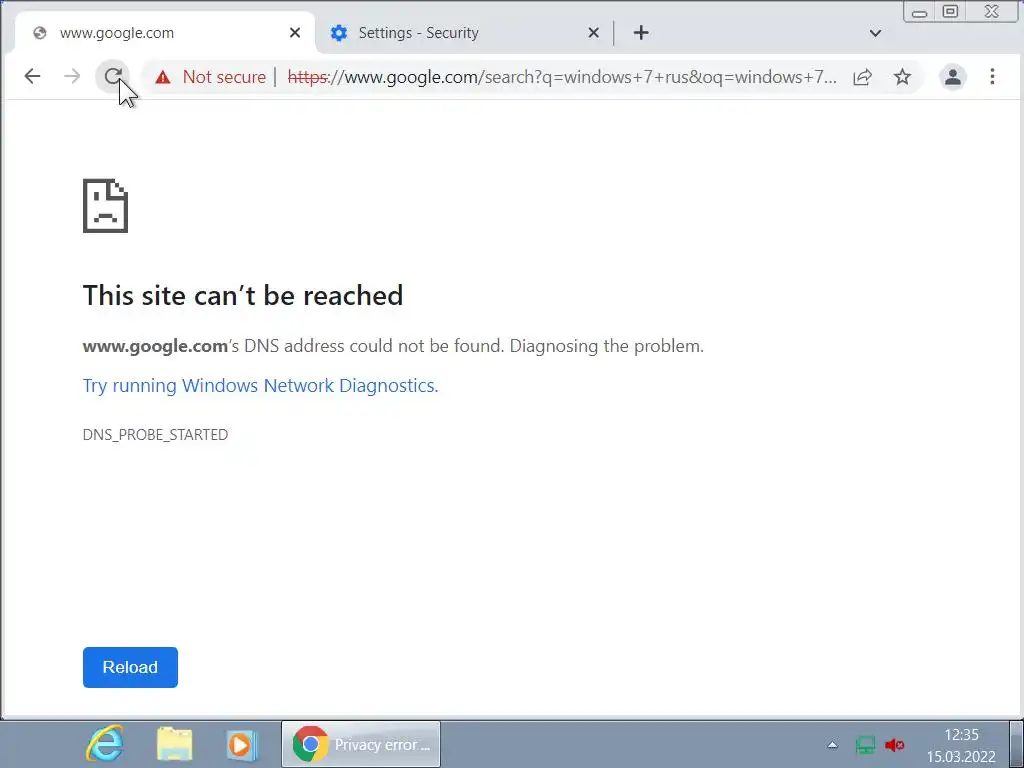Expand the tab search chevron
Viewport: 1024px width, 768px height.
875,33
